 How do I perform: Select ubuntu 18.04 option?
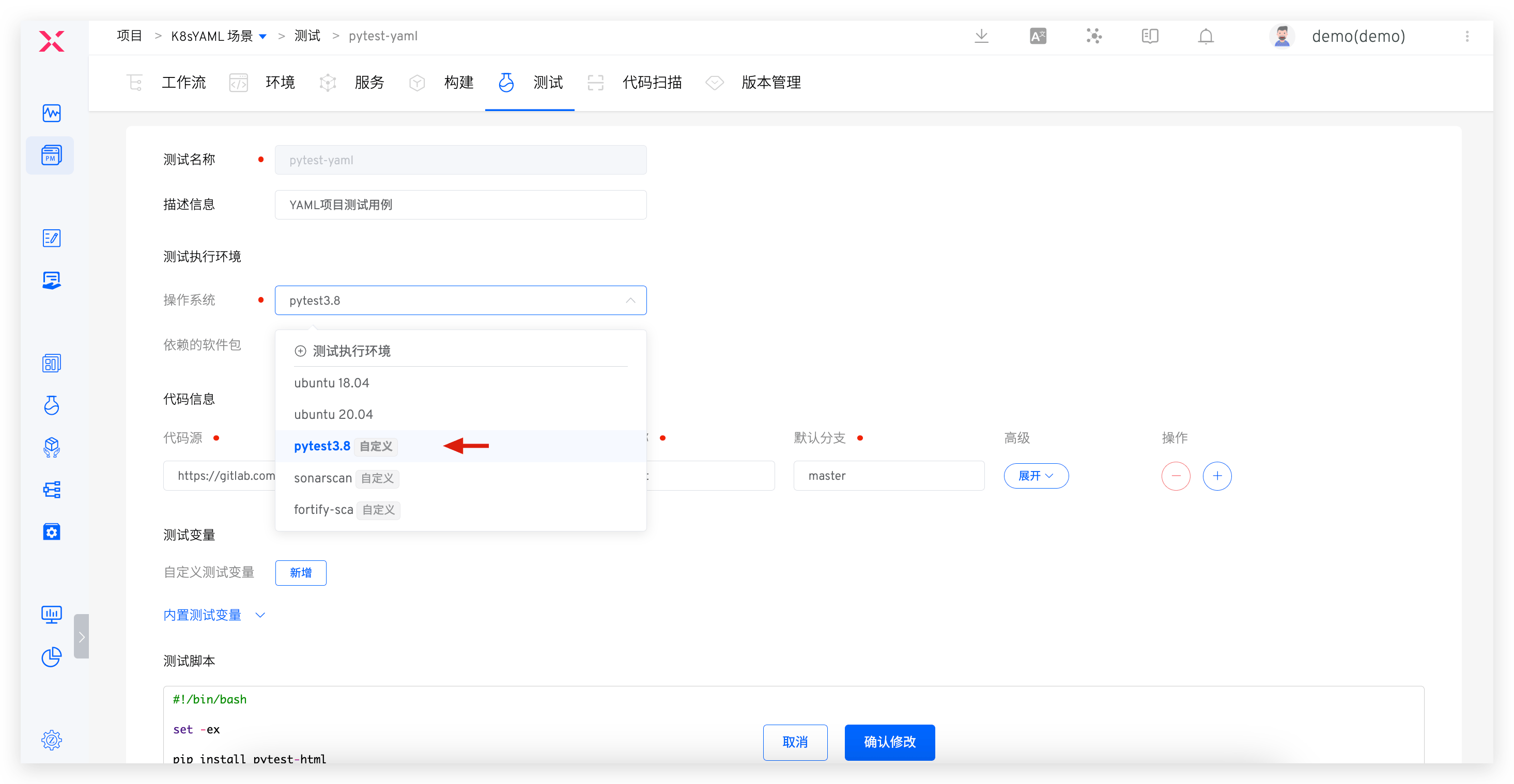click(460, 383)
